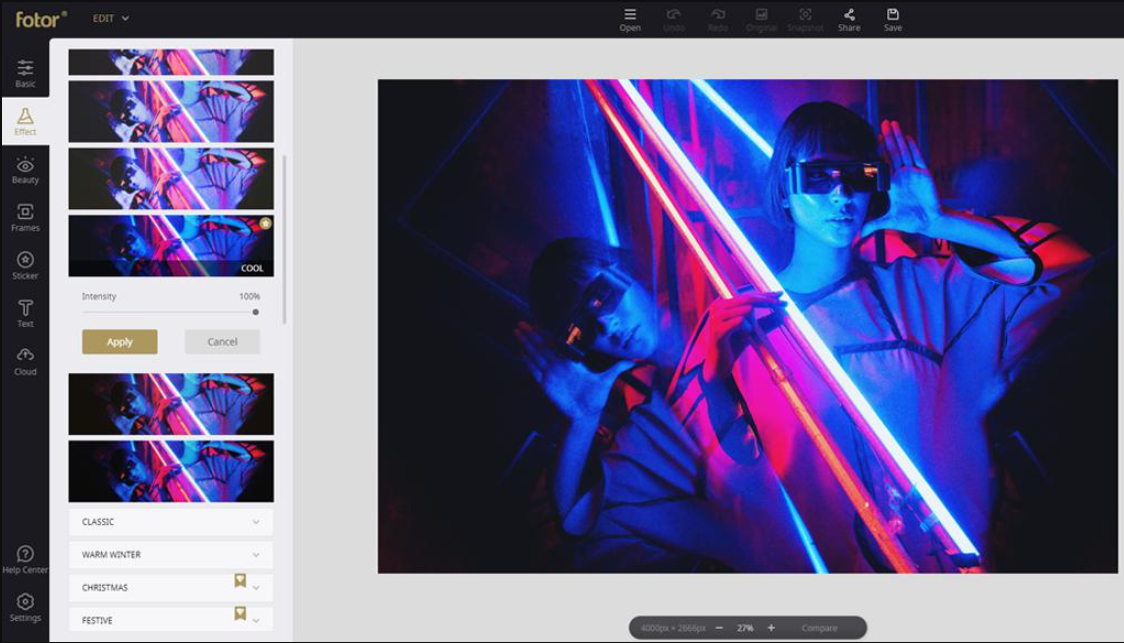1124x643 pixels.
Task: Click the Save icon in top toolbar
Action: 893,19
